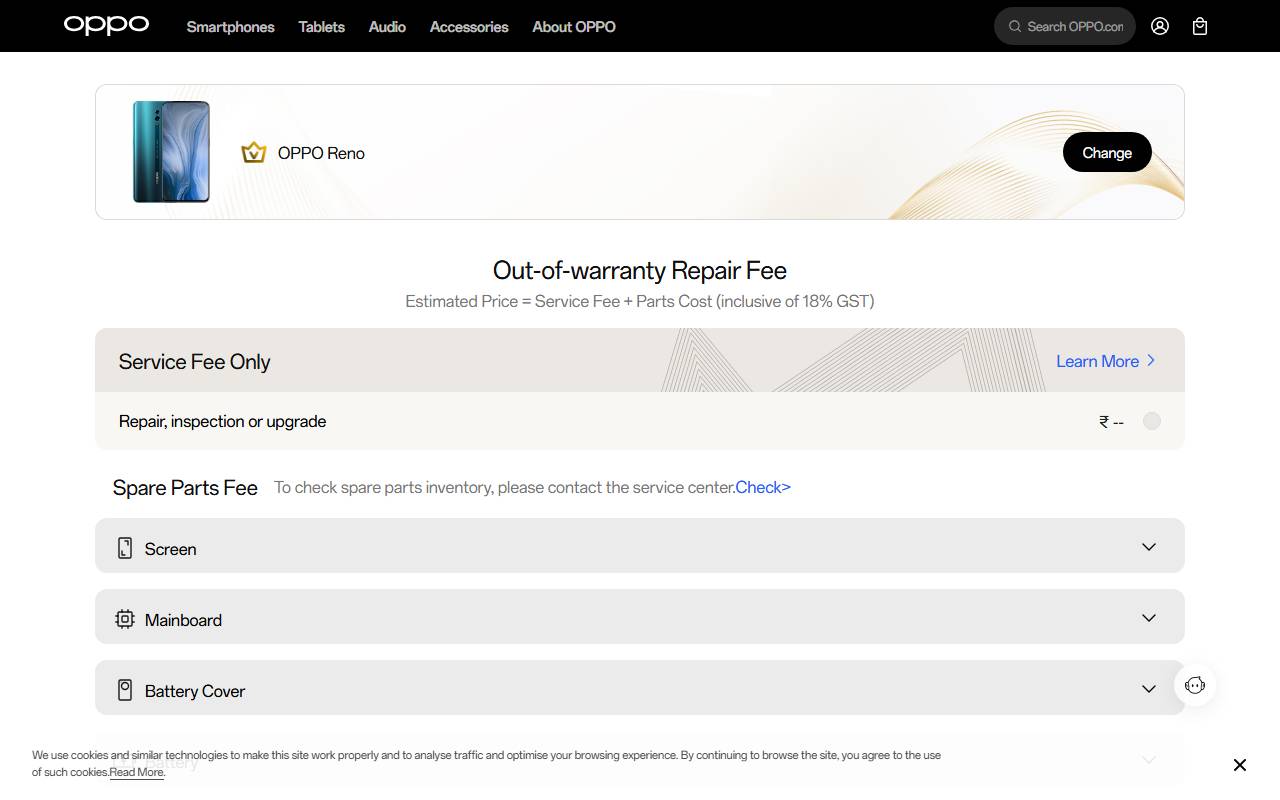Select the repair, inspection or upgrade radio button
This screenshot has width=1280, height=800.
pos(1152,421)
